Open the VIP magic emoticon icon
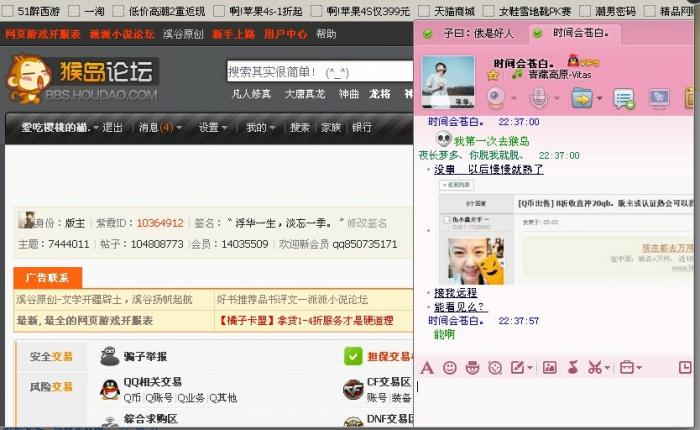 point(472,368)
